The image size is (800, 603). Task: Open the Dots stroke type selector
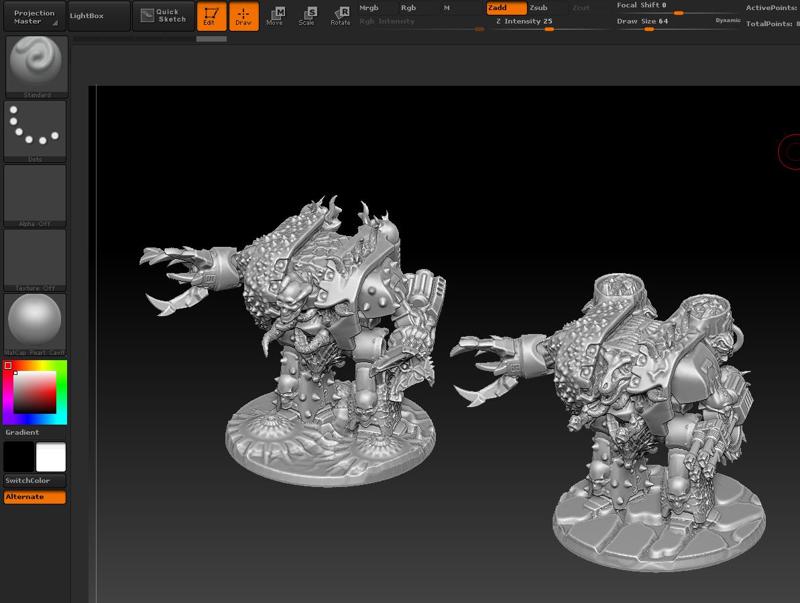click(x=35, y=130)
